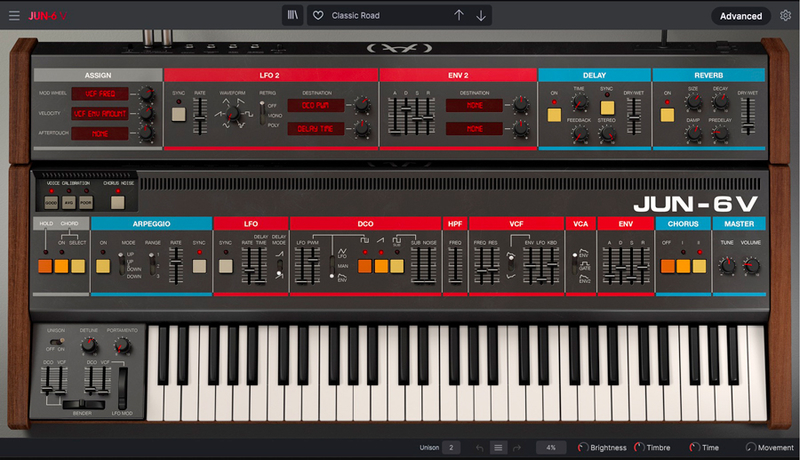Open the preset library browser
Screen dimensions: 800x460
293,15
